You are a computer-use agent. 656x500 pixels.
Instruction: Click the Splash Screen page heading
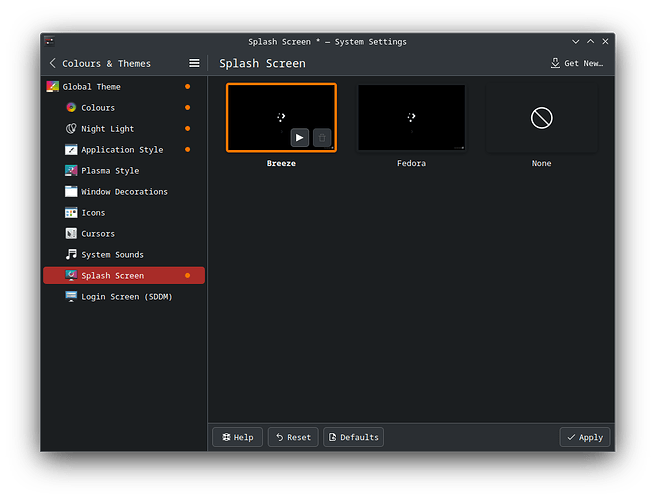(262, 63)
